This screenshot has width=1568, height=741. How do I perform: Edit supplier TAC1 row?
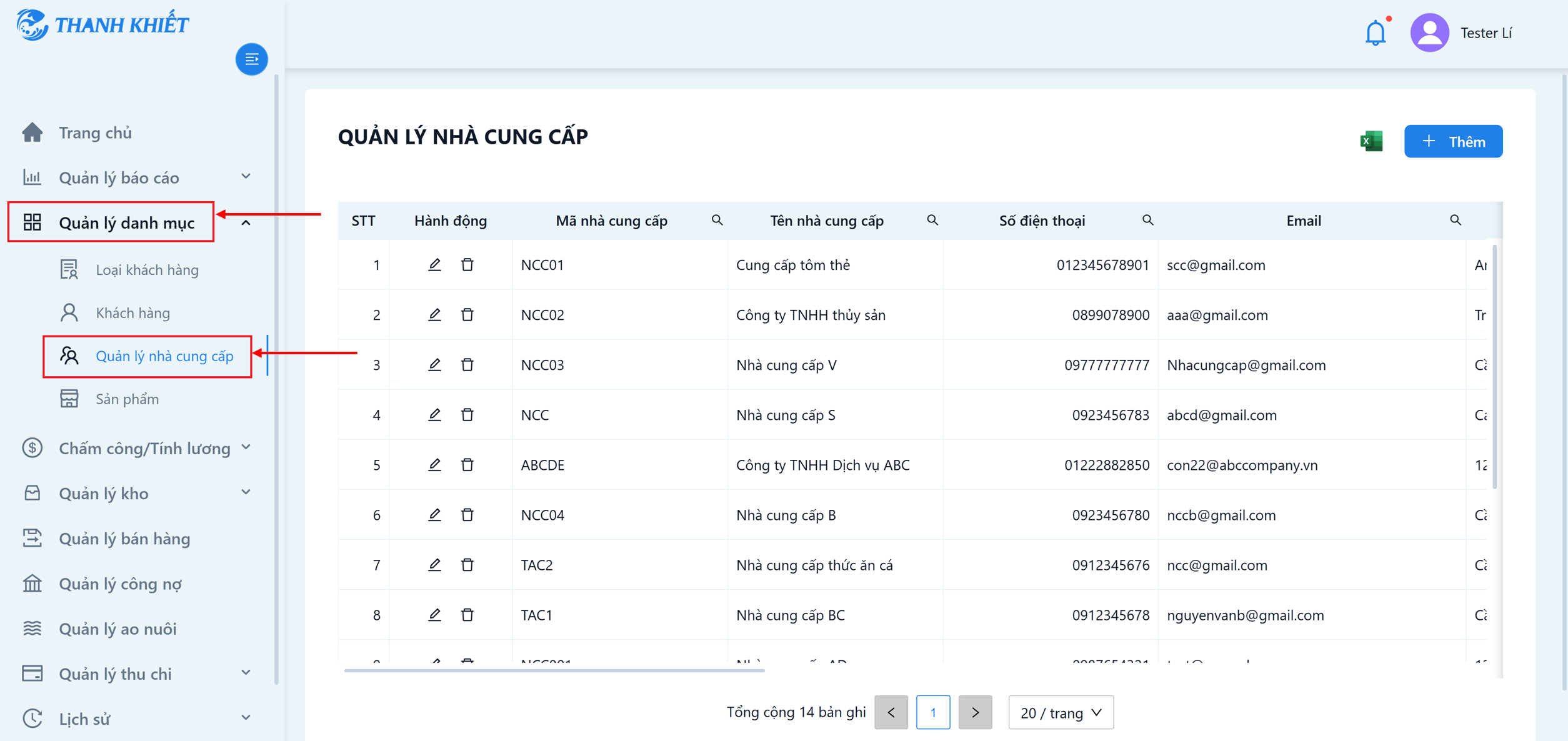(434, 614)
